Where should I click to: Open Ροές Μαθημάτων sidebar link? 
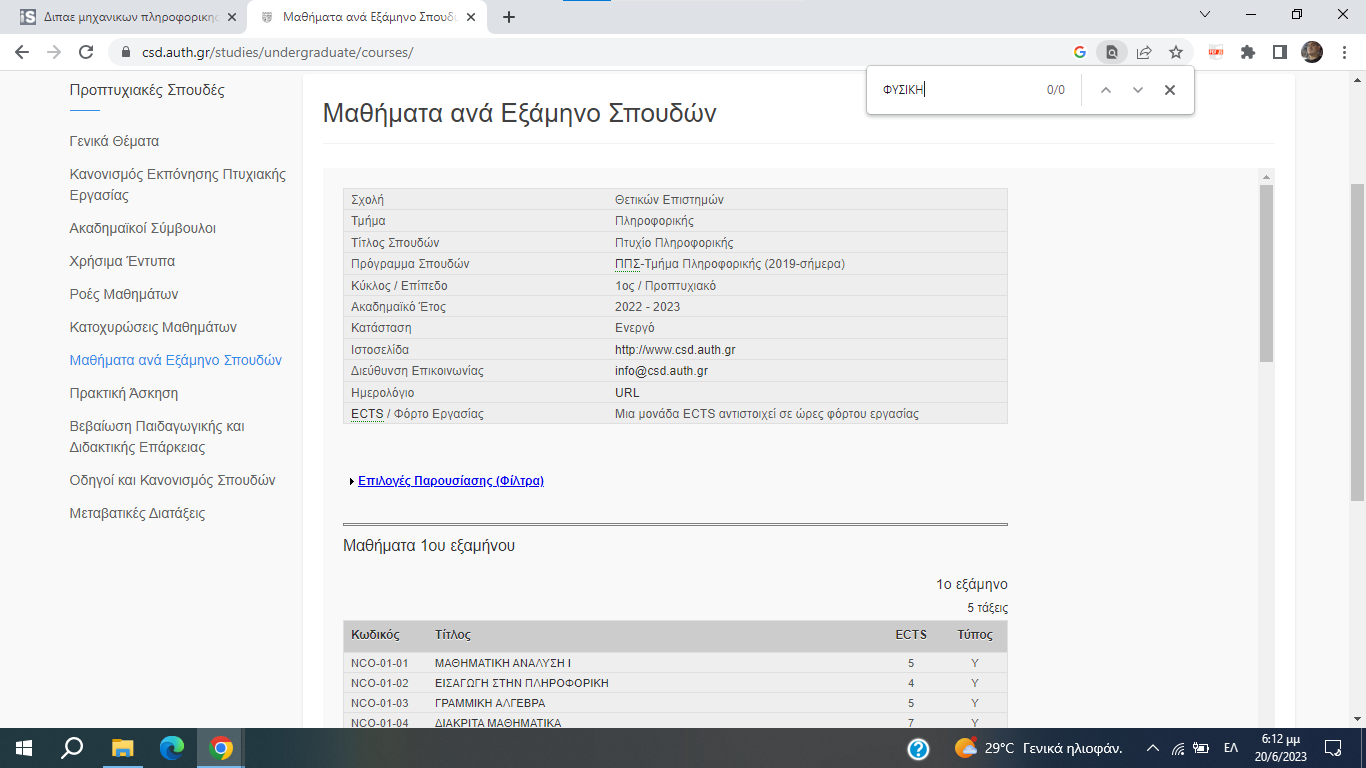click(x=124, y=294)
